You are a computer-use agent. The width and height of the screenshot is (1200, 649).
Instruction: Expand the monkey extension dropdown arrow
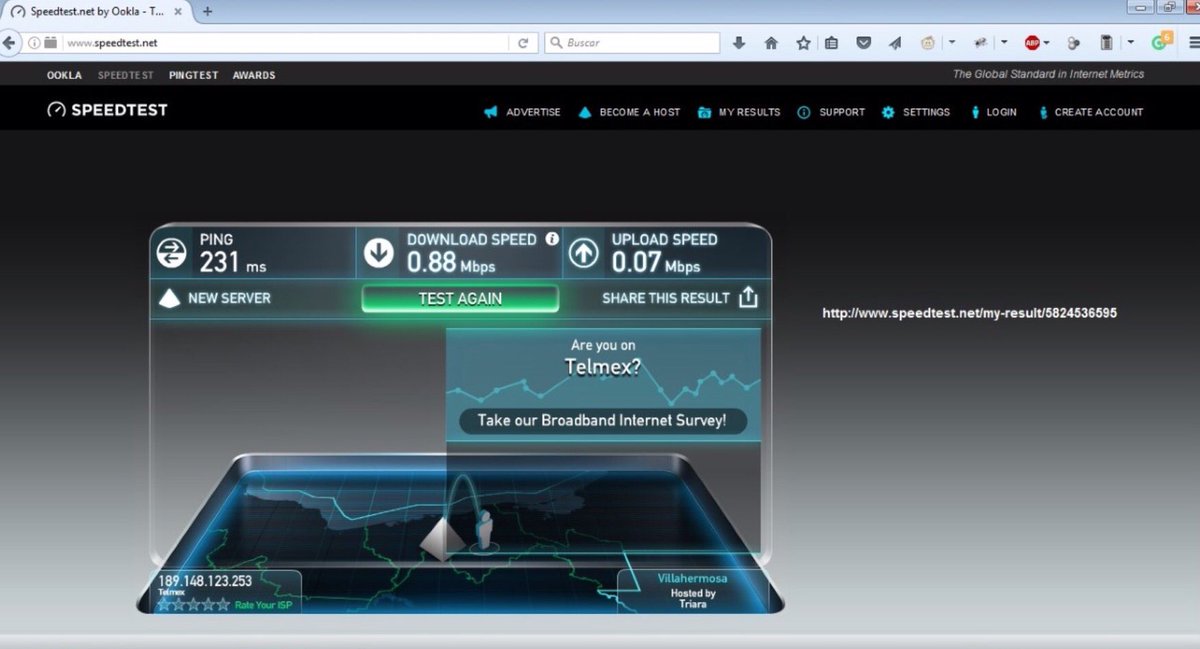coord(951,43)
